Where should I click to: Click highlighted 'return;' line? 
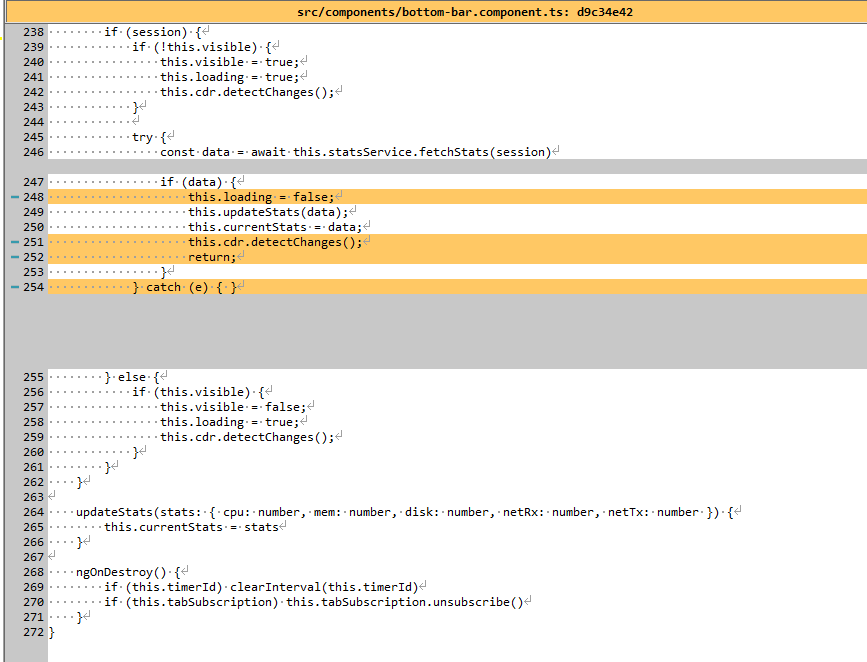212,257
